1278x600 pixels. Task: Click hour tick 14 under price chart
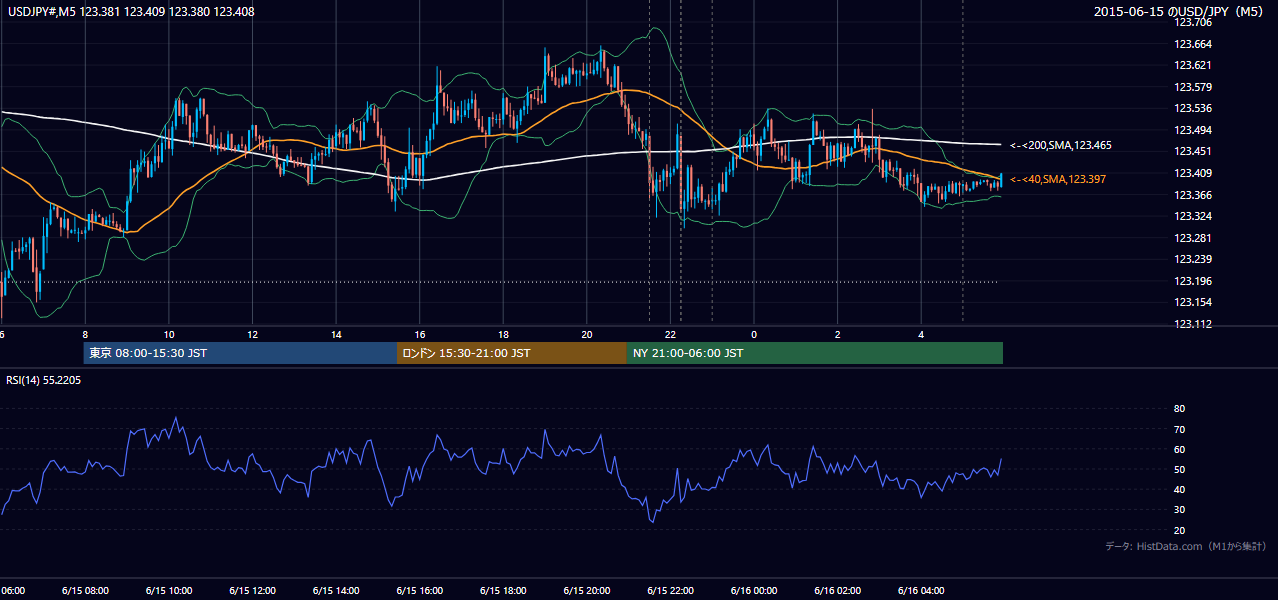tap(336, 334)
